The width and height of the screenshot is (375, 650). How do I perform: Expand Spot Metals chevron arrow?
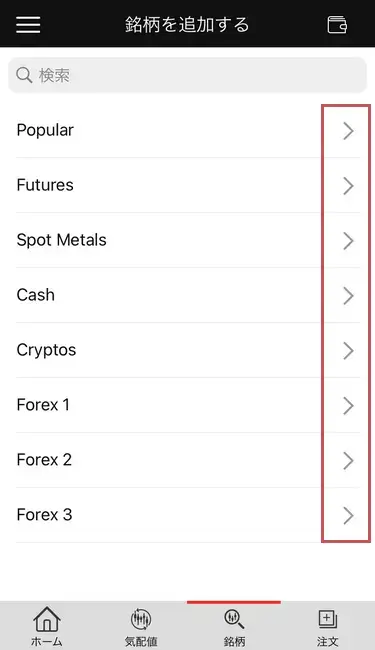(x=348, y=241)
